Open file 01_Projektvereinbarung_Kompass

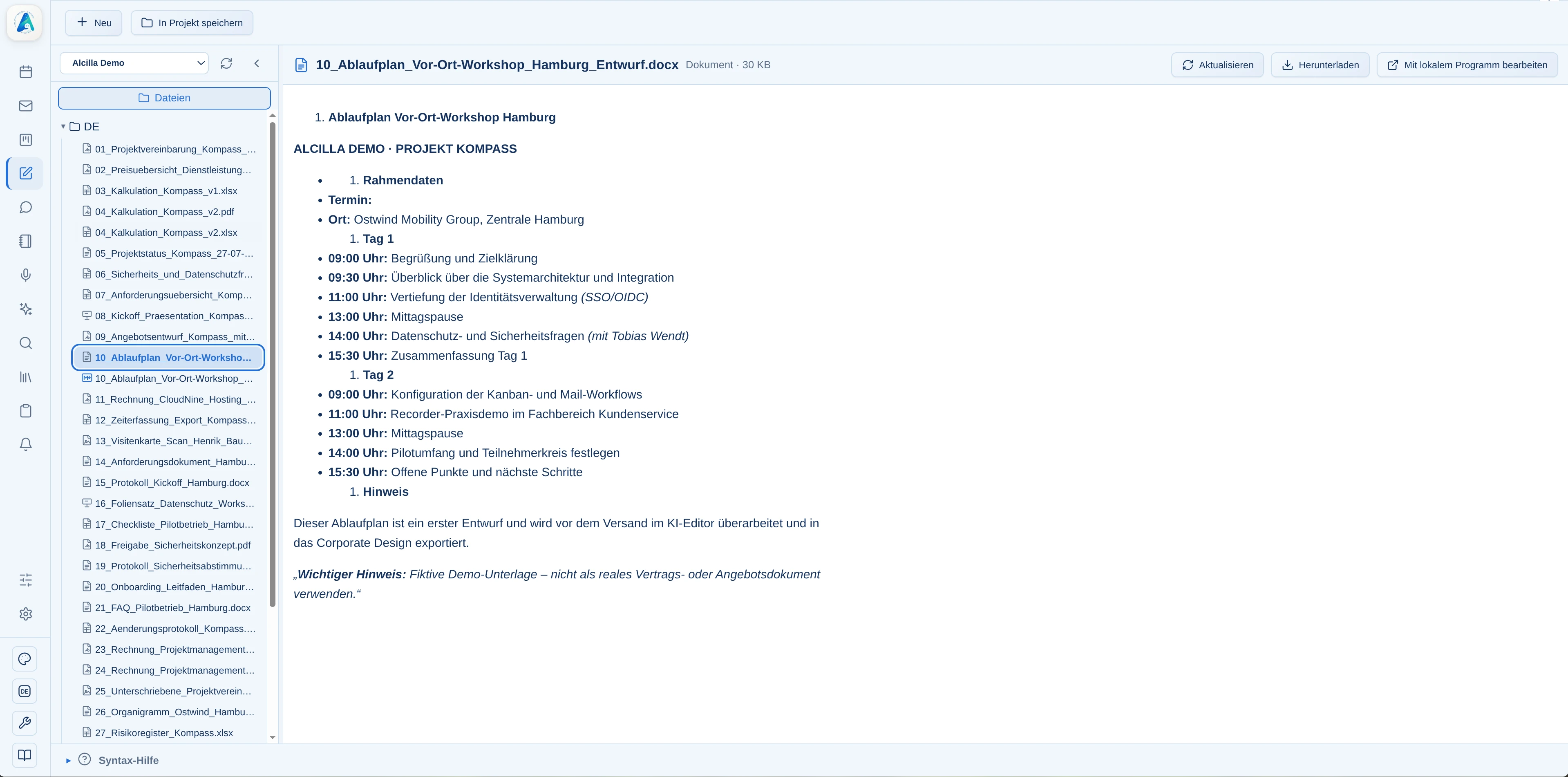169,149
